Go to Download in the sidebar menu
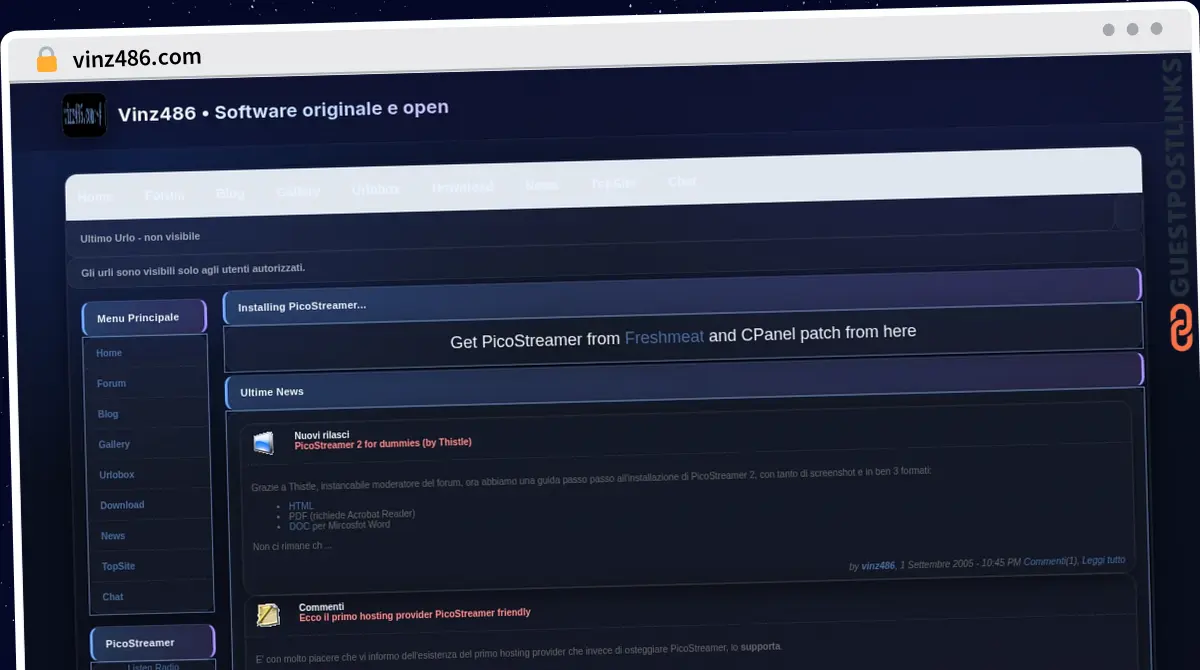1200x670 pixels. point(122,505)
